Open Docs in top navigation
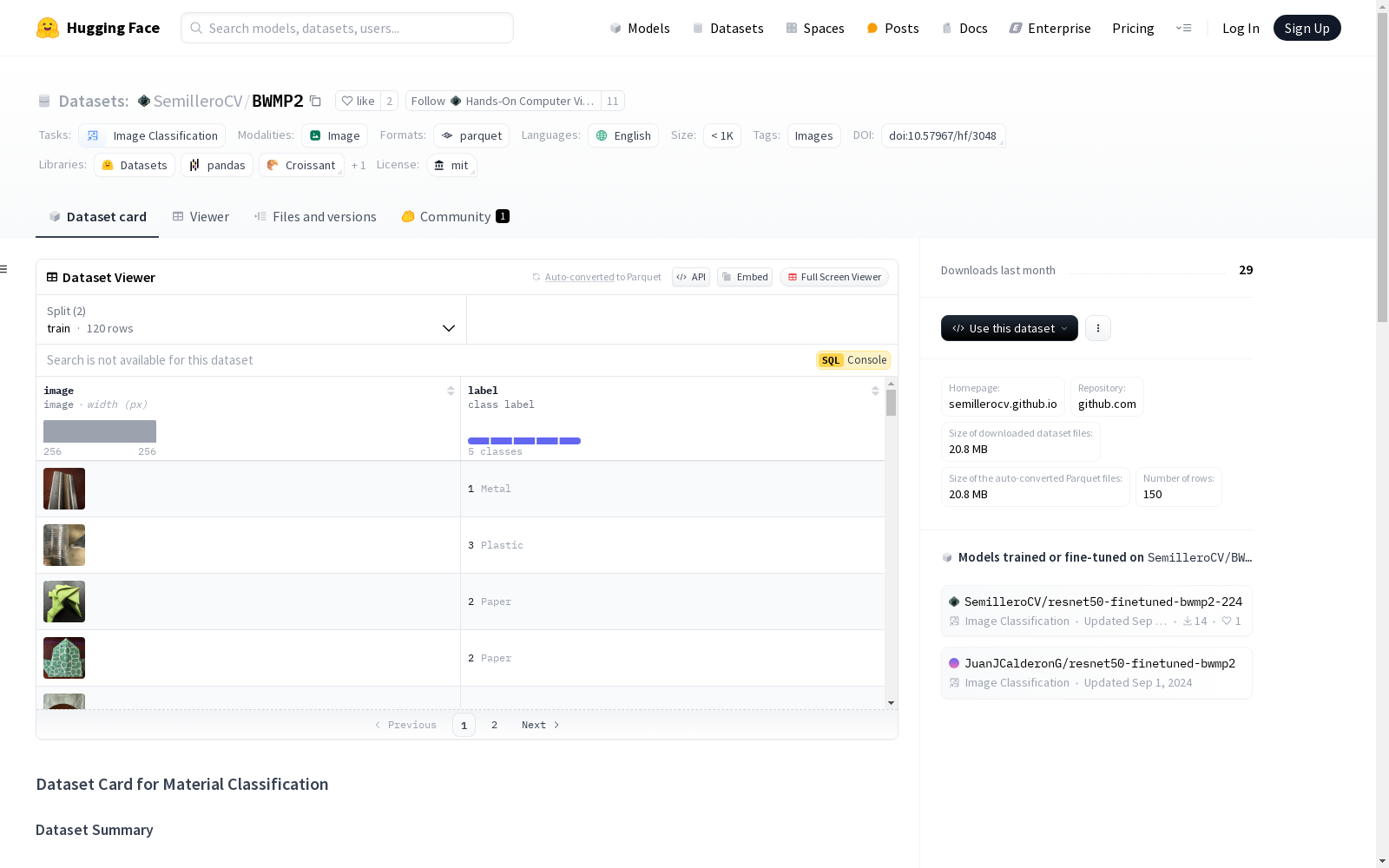Image resolution: width=1389 pixels, height=868 pixels. click(964, 28)
